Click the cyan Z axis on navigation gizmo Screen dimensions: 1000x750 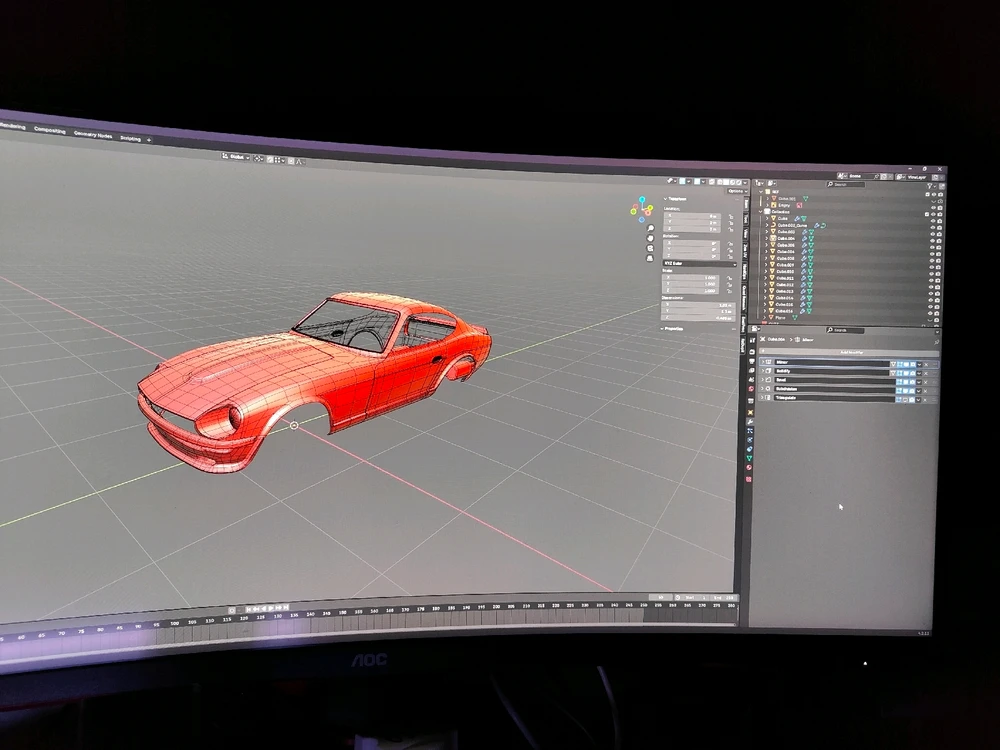coord(641,199)
